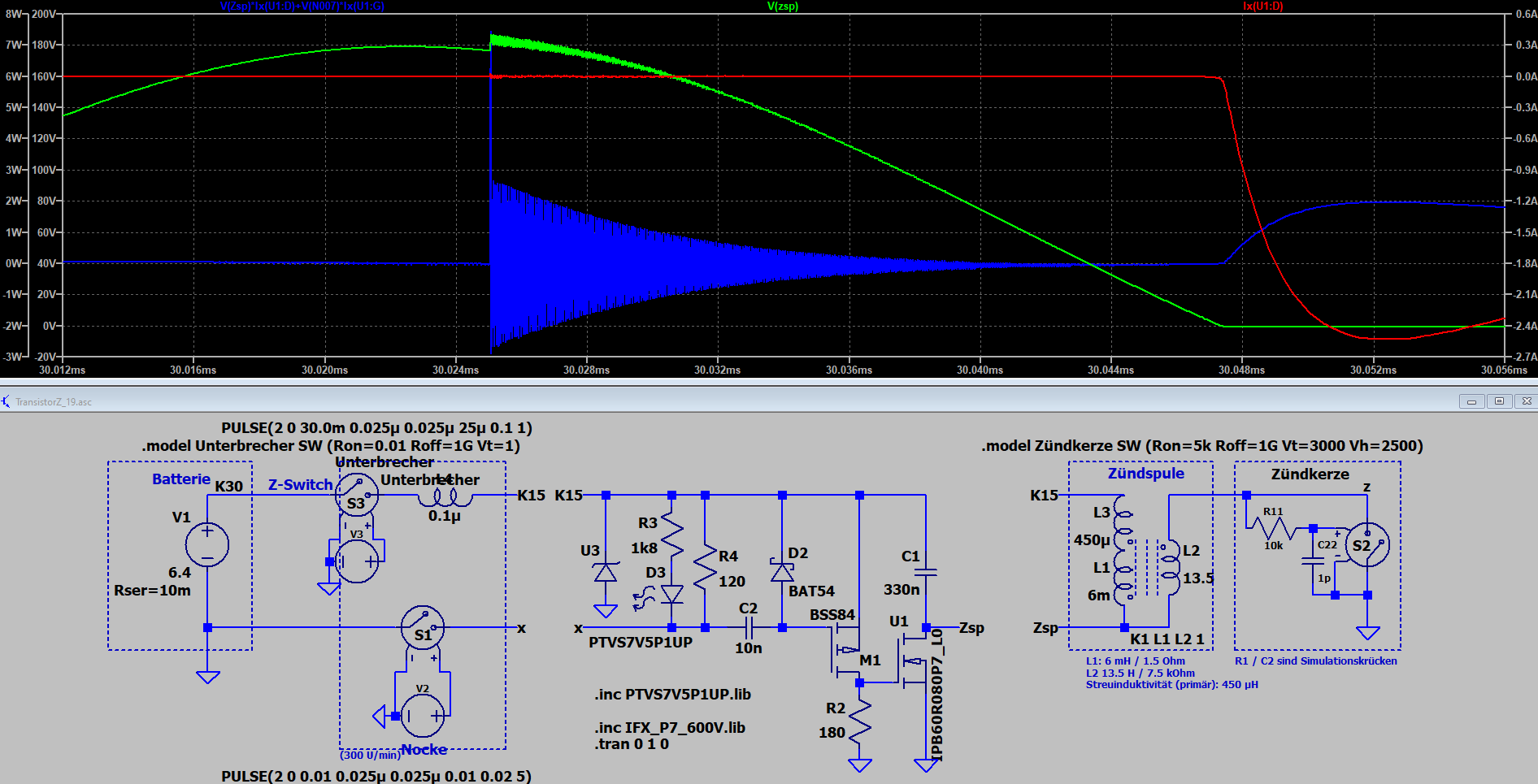Select the S3 Unterbrecher switch symbol
This screenshot has width=1538, height=784.
(356, 495)
